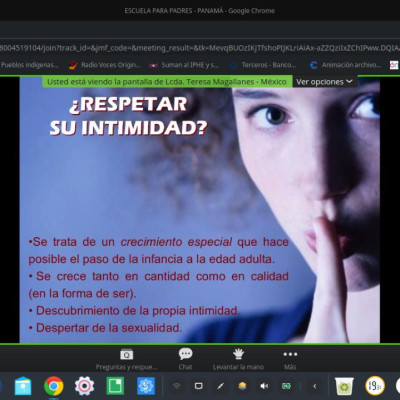Expand hidden tray icons chevron
This screenshot has height=400, width=400.
(x=315, y=386)
